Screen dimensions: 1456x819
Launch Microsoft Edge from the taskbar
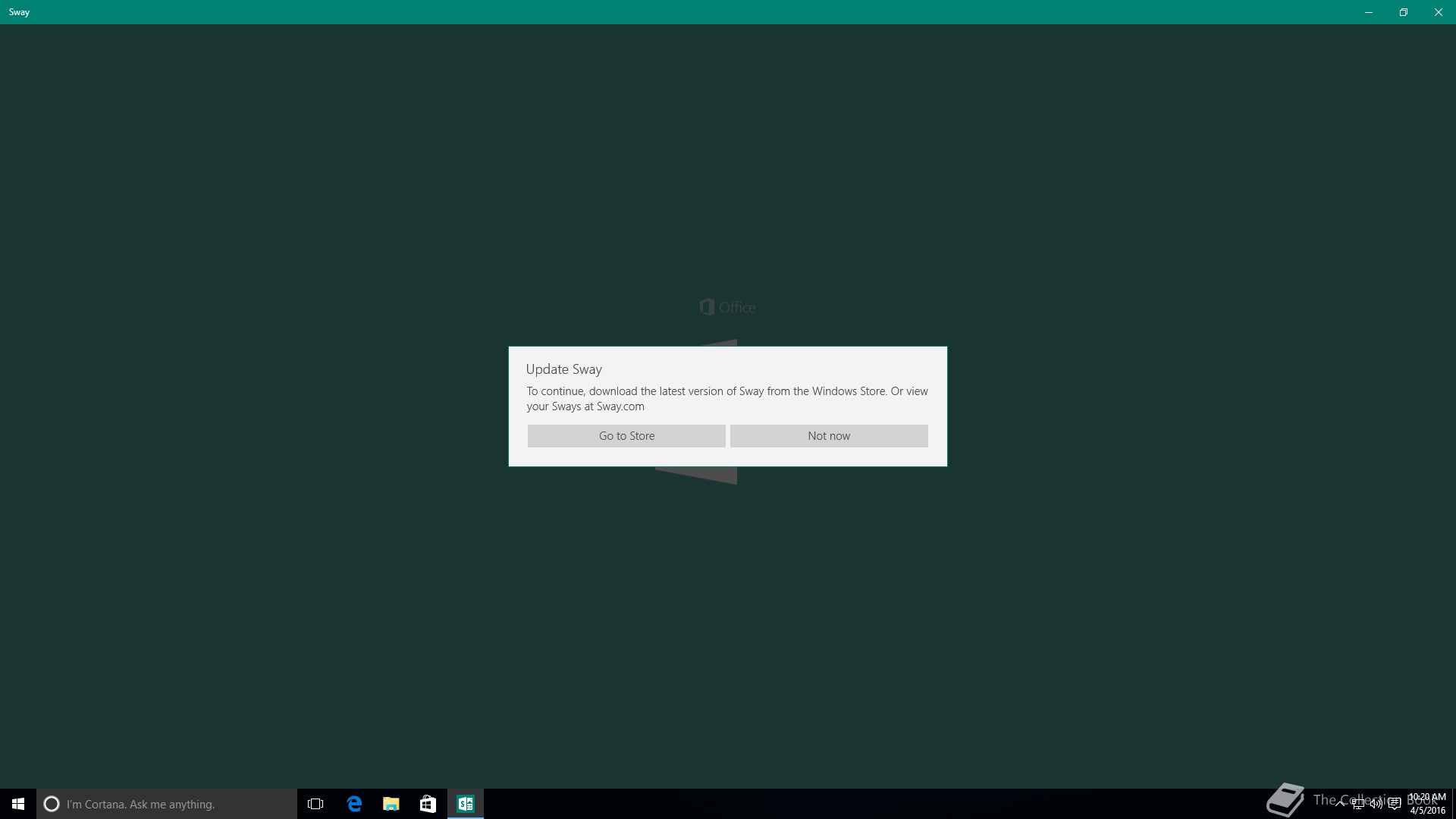[x=354, y=804]
